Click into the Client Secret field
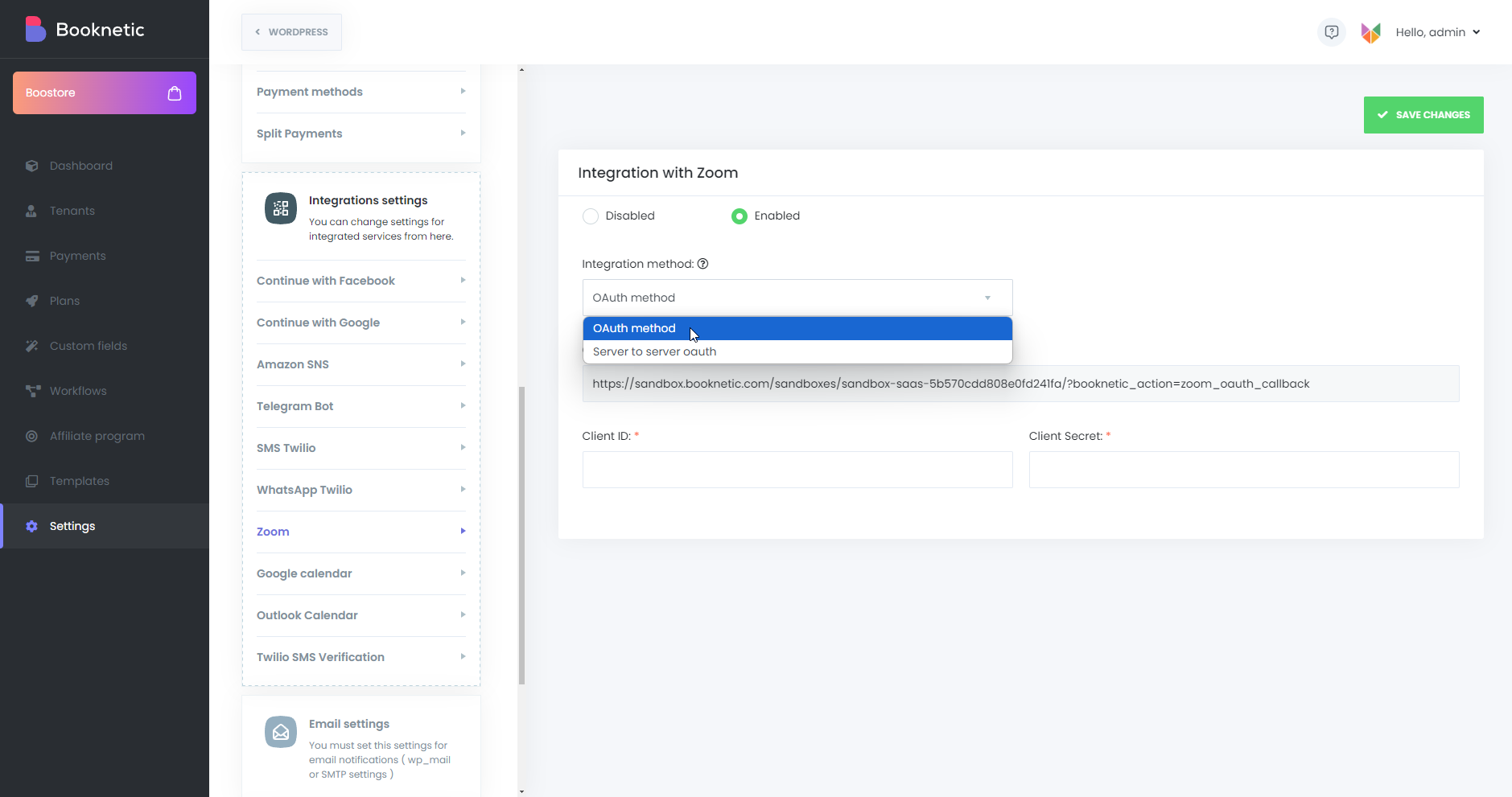The height and width of the screenshot is (797, 1512). (1244, 470)
